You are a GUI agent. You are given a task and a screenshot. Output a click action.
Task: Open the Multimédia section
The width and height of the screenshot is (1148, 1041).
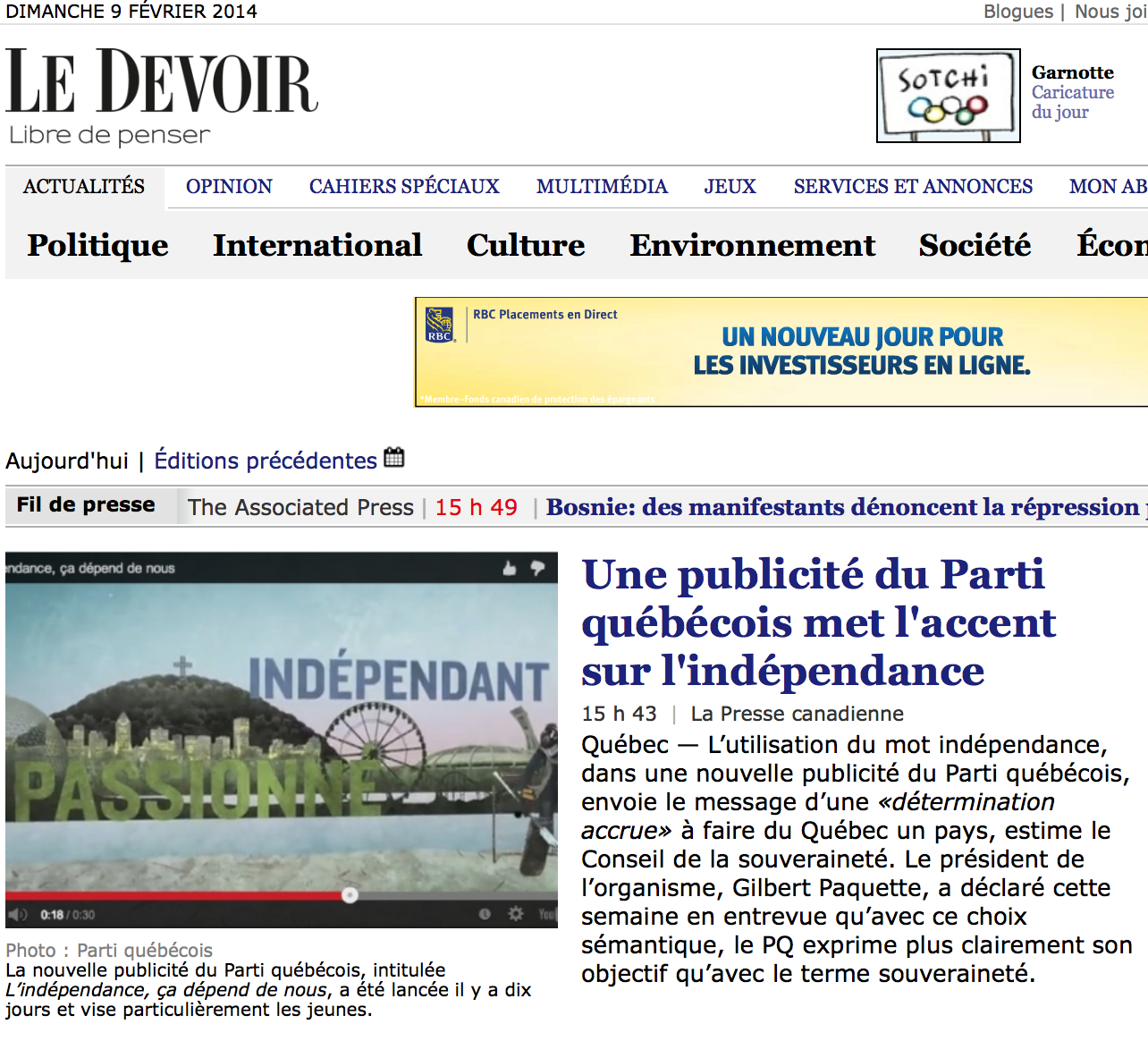tap(602, 187)
